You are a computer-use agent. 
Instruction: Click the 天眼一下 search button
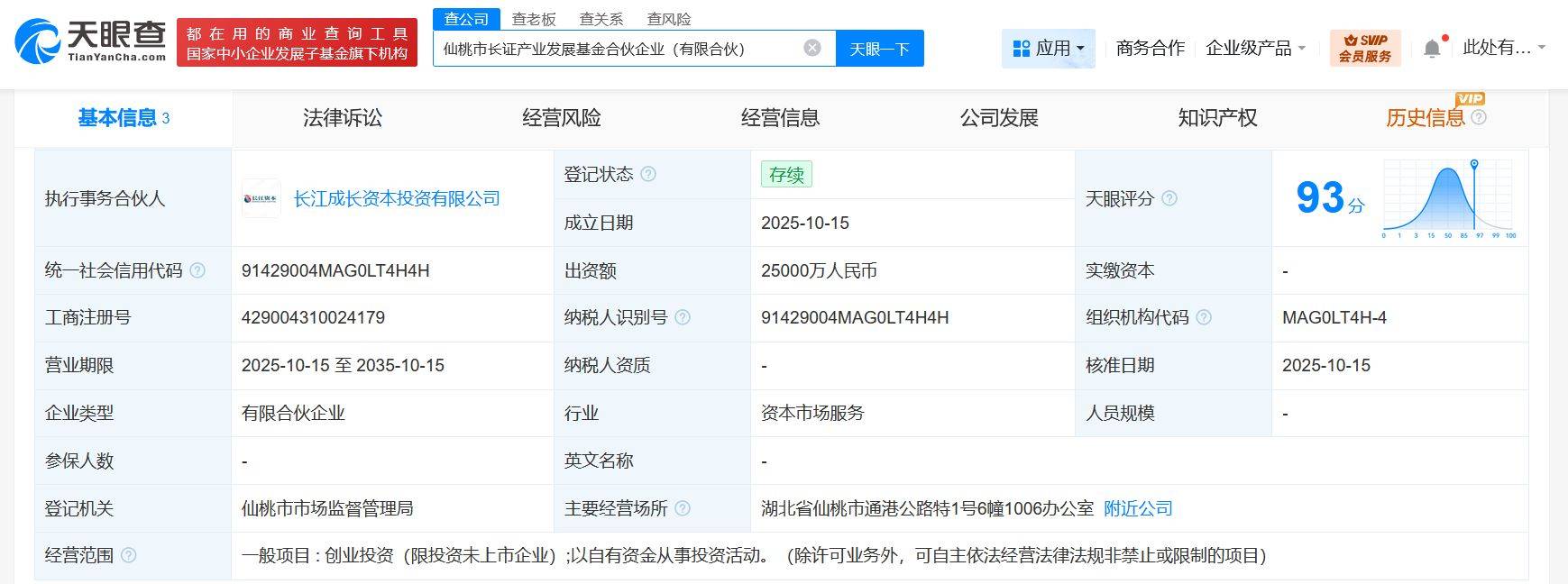click(x=879, y=49)
